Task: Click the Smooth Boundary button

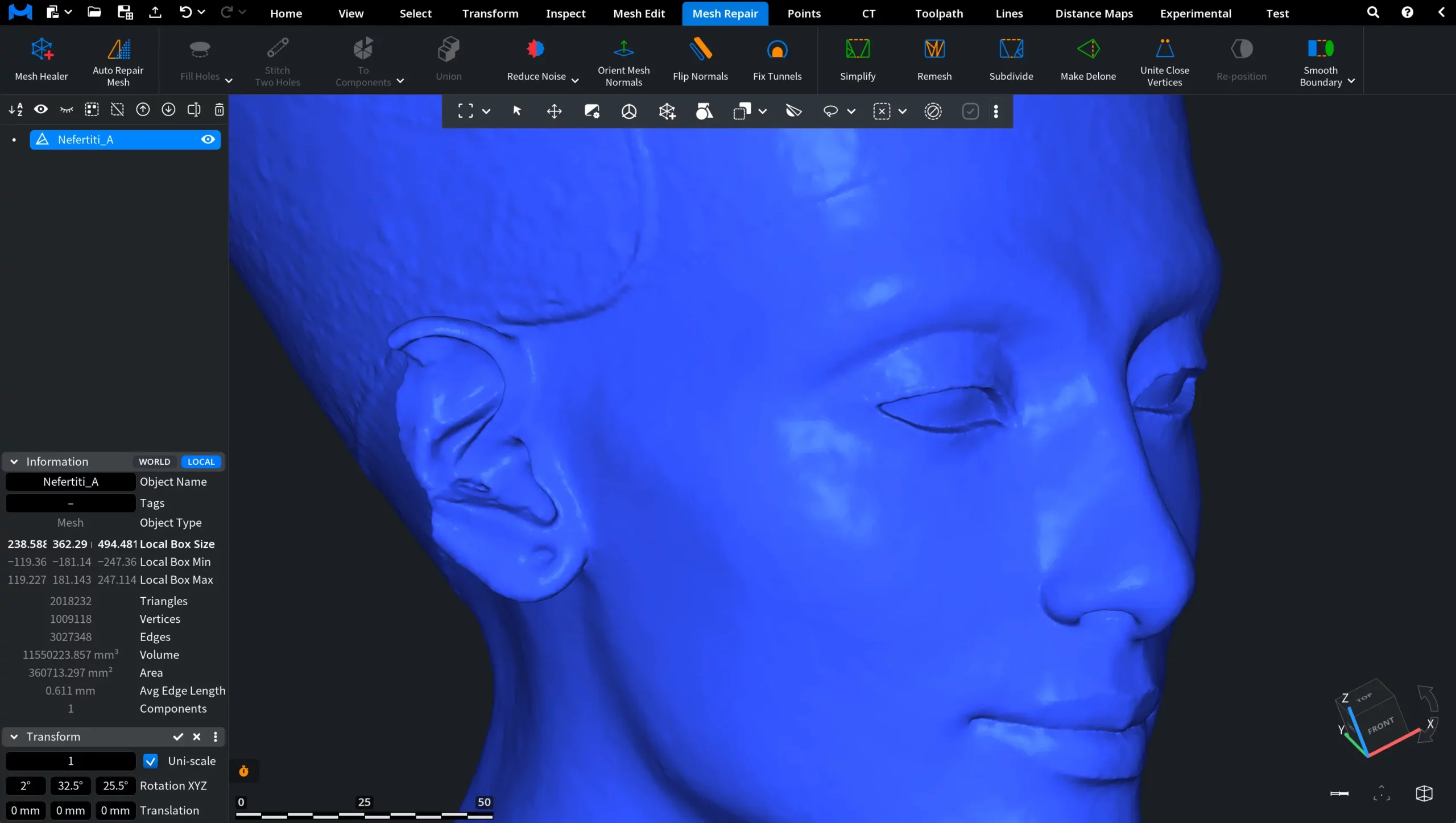Action: [1321, 61]
